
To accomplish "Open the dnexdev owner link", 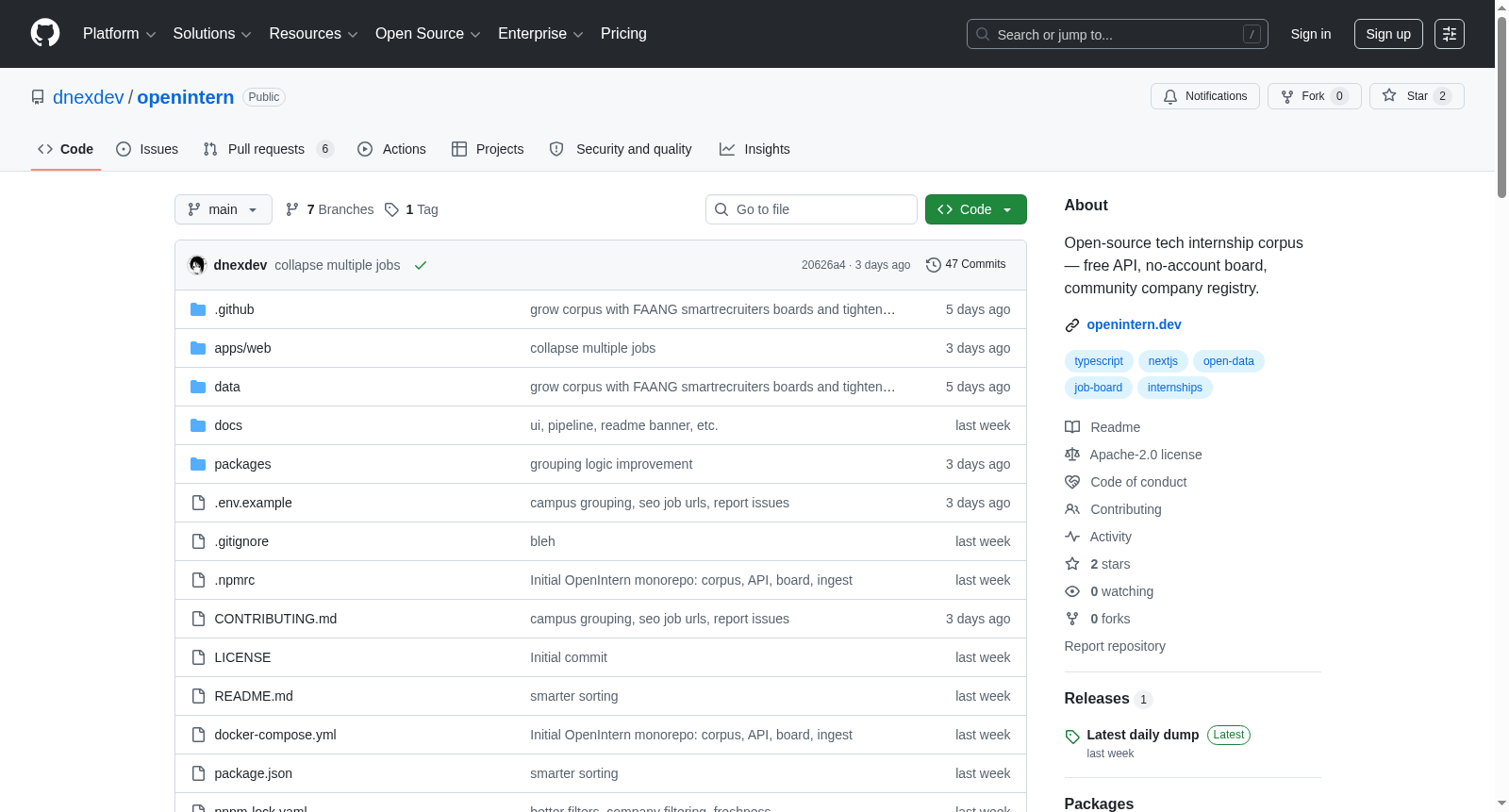I will tap(89, 97).
